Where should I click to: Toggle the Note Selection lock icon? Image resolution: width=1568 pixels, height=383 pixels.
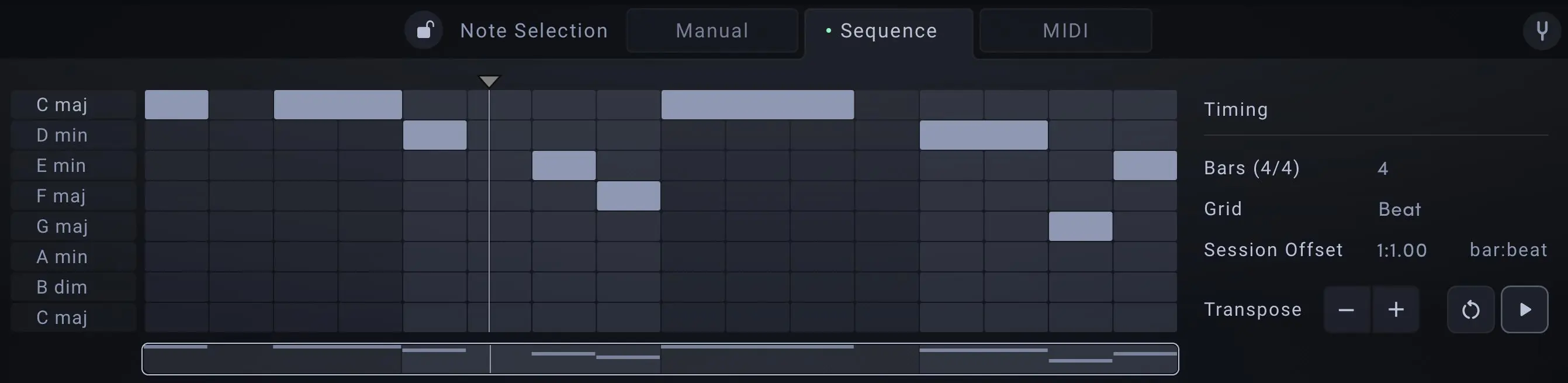pos(424,30)
